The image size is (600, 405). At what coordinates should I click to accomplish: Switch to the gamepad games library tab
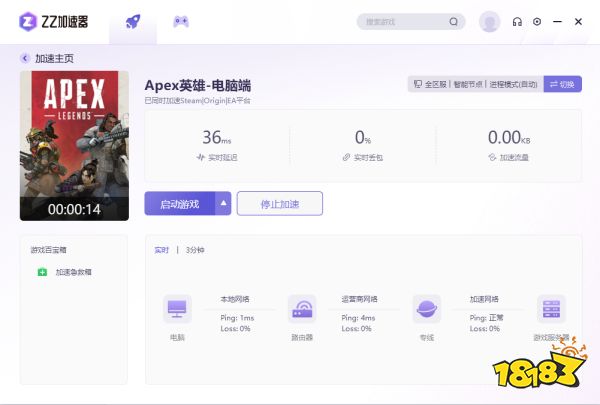(181, 21)
